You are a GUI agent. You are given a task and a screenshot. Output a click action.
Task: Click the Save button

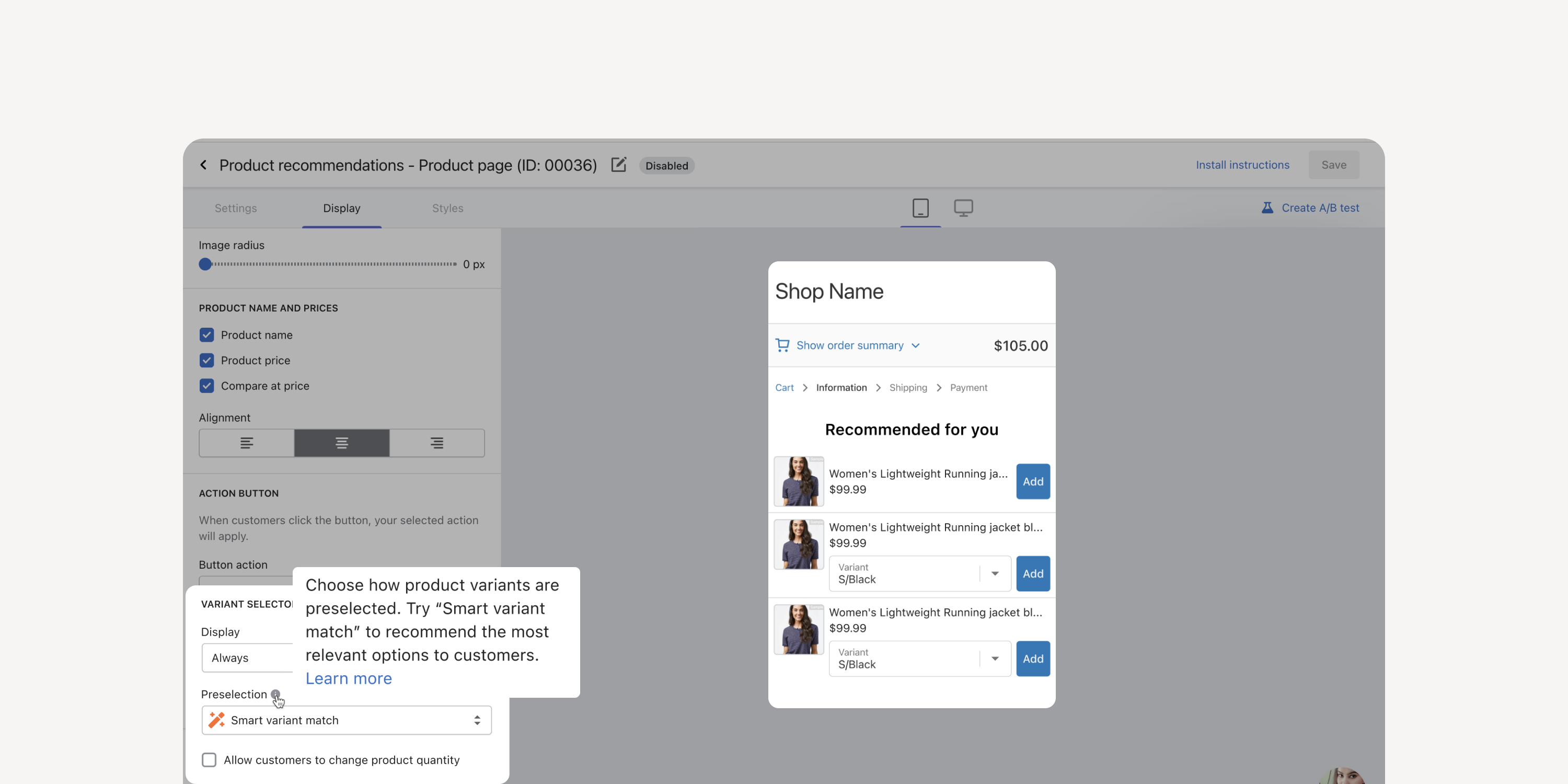click(x=1334, y=165)
